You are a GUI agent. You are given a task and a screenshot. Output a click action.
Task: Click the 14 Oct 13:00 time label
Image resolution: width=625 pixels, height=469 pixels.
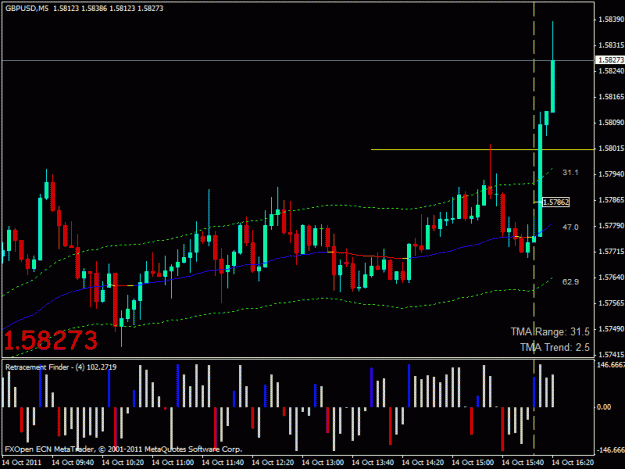[x=322, y=463]
